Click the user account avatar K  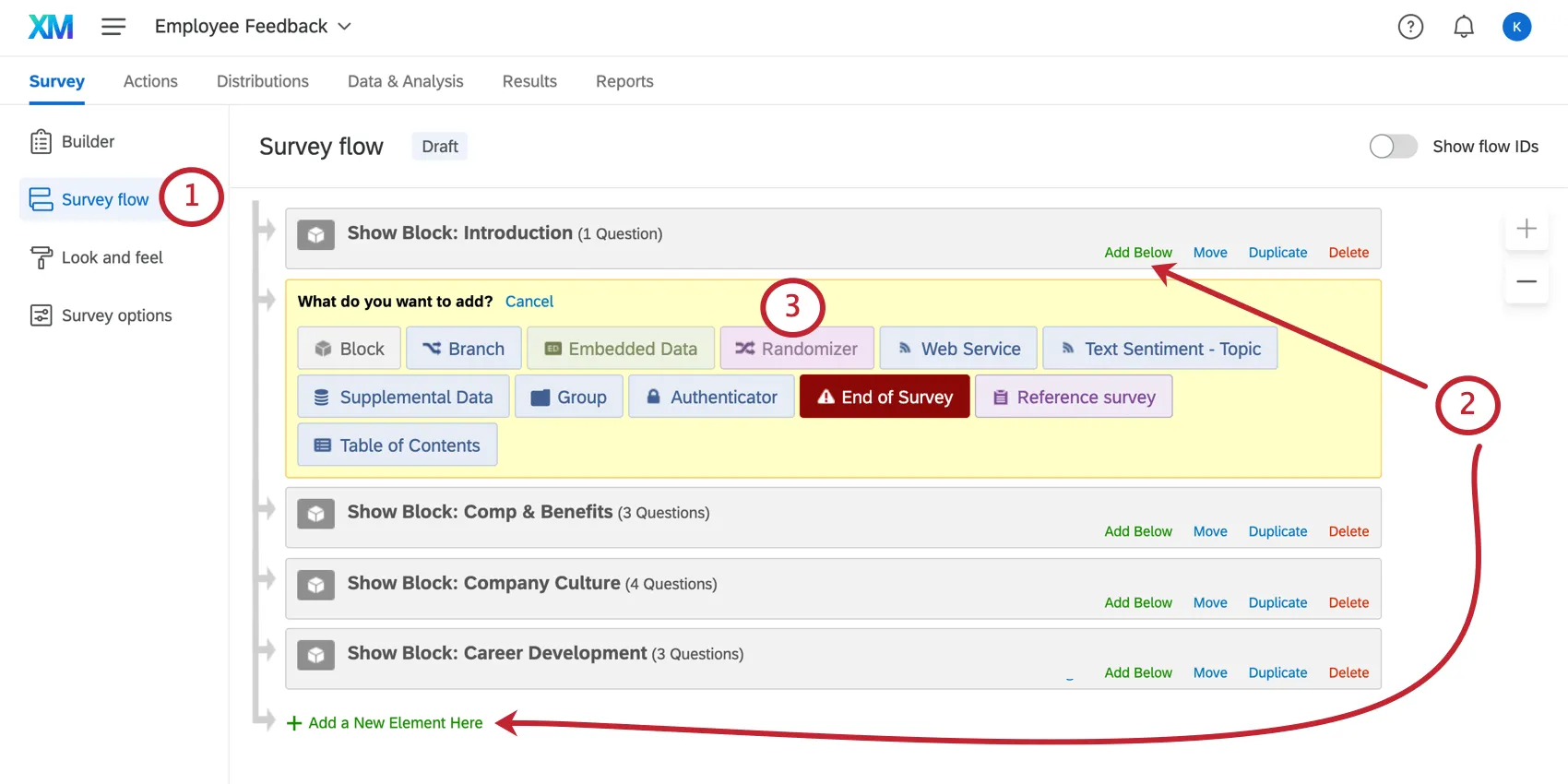[x=1516, y=27]
